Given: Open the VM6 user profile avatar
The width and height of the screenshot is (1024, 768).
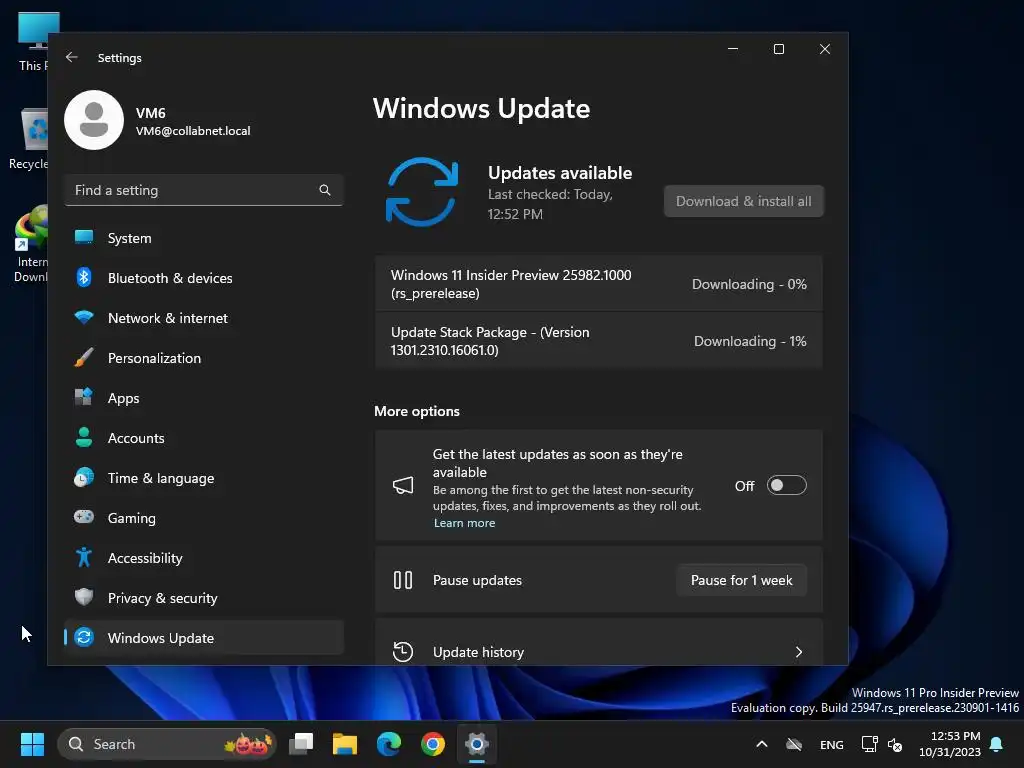Looking at the screenshot, I should pos(94,120).
